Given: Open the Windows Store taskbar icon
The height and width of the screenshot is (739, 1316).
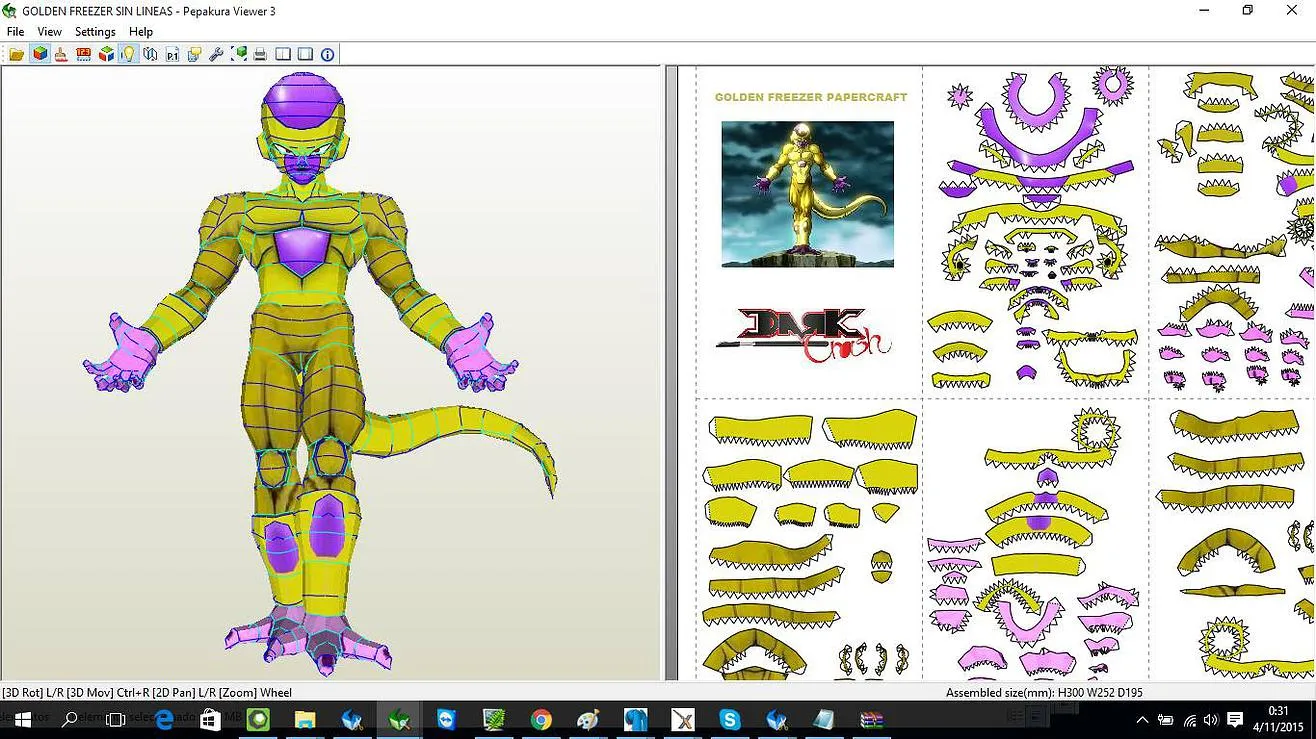Looking at the screenshot, I should [x=210, y=719].
